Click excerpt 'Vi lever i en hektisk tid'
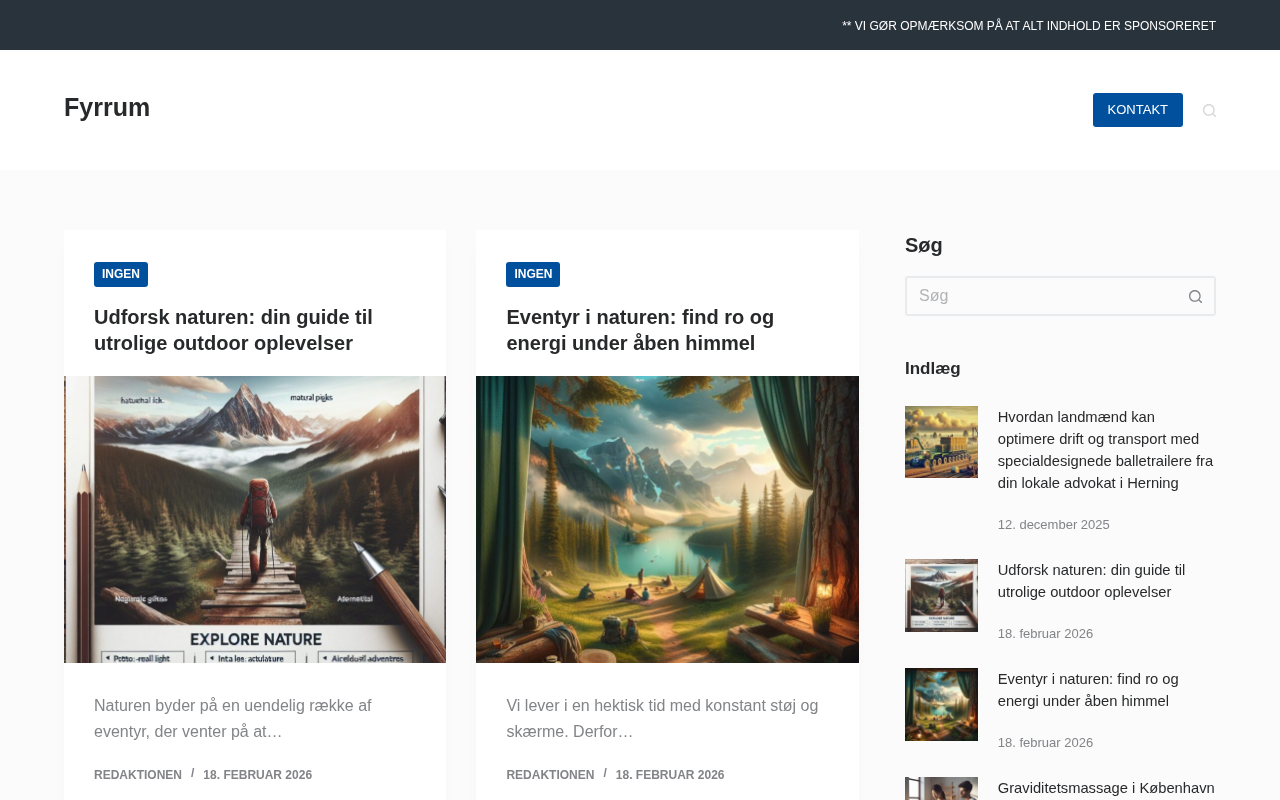This screenshot has height=800, width=1280. [662, 719]
